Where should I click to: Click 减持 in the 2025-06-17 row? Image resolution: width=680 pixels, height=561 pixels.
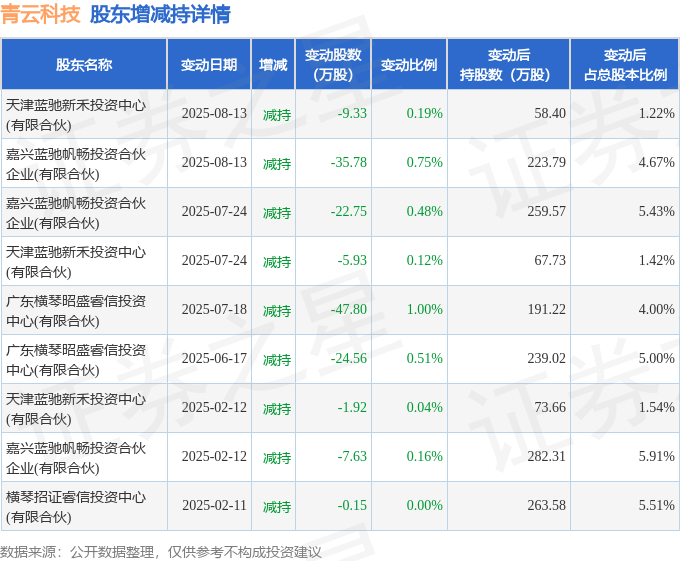pyautogui.click(x=277, y=360)
